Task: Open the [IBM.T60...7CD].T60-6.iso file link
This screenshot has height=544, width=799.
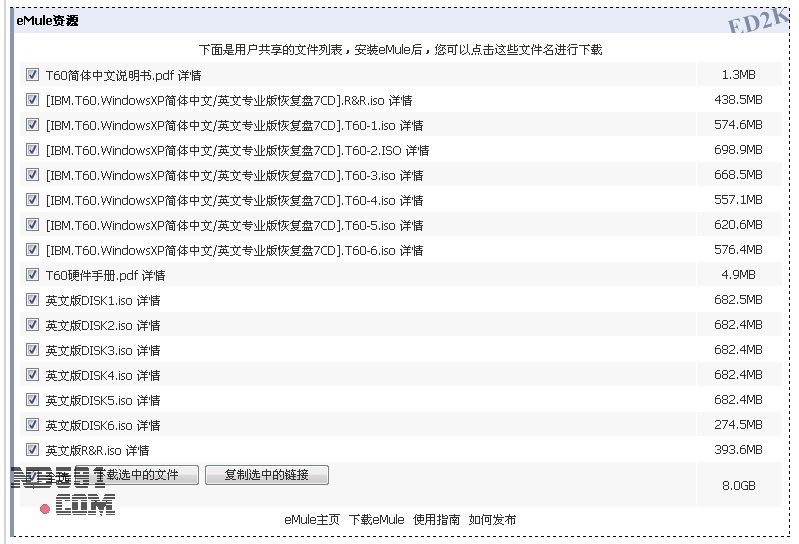Action: click(x=220, y=250)
